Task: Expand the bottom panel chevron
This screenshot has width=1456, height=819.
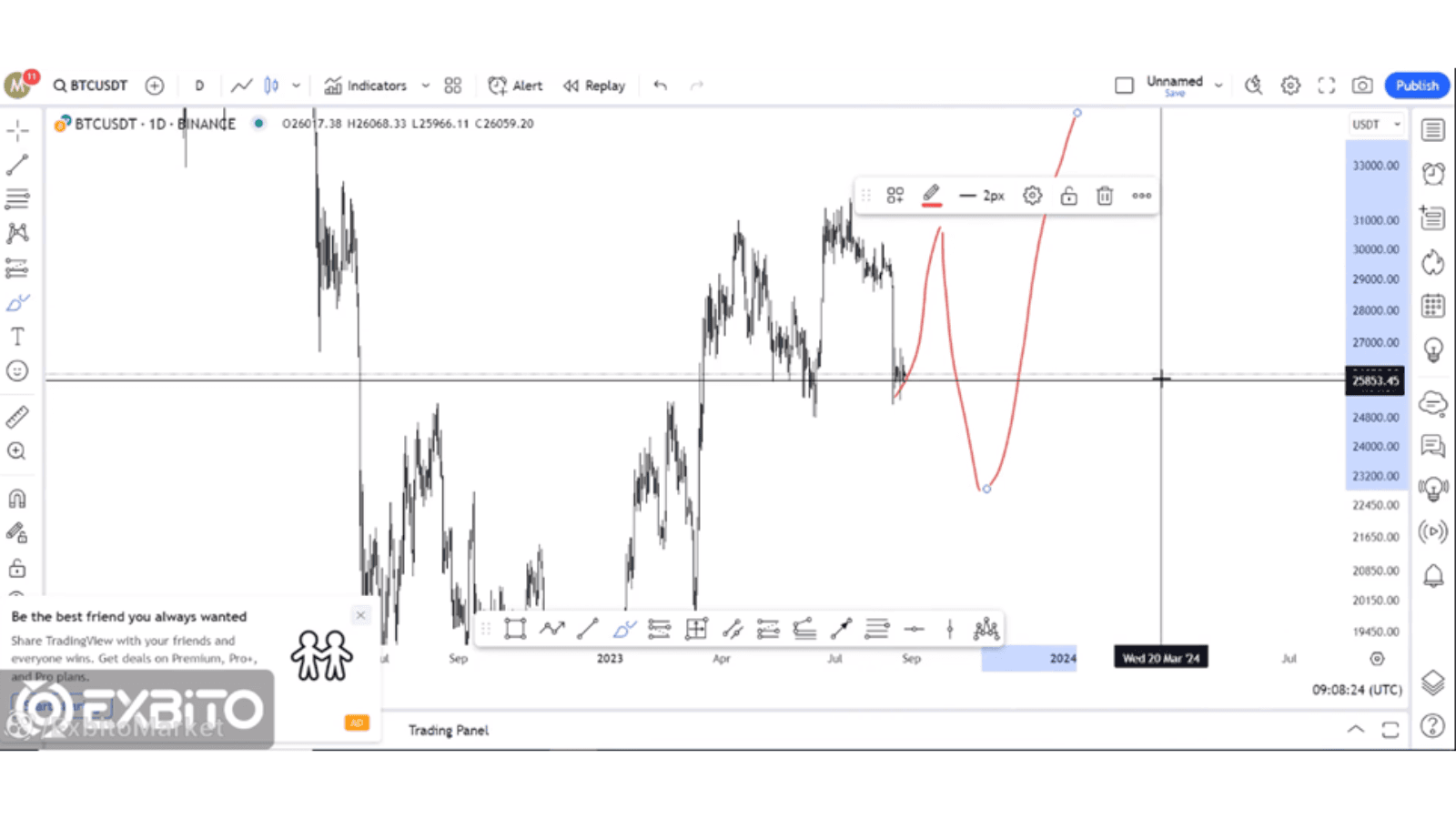Action: 1355,729
